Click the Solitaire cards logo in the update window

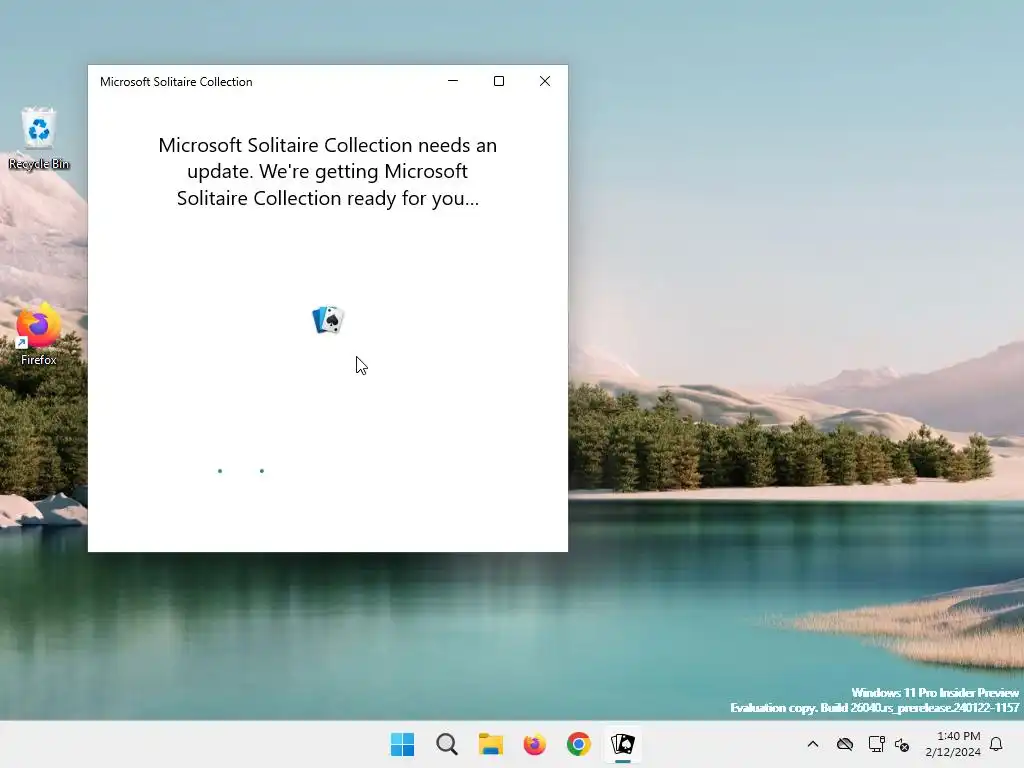pyautogui.click(x=328, y=320)
